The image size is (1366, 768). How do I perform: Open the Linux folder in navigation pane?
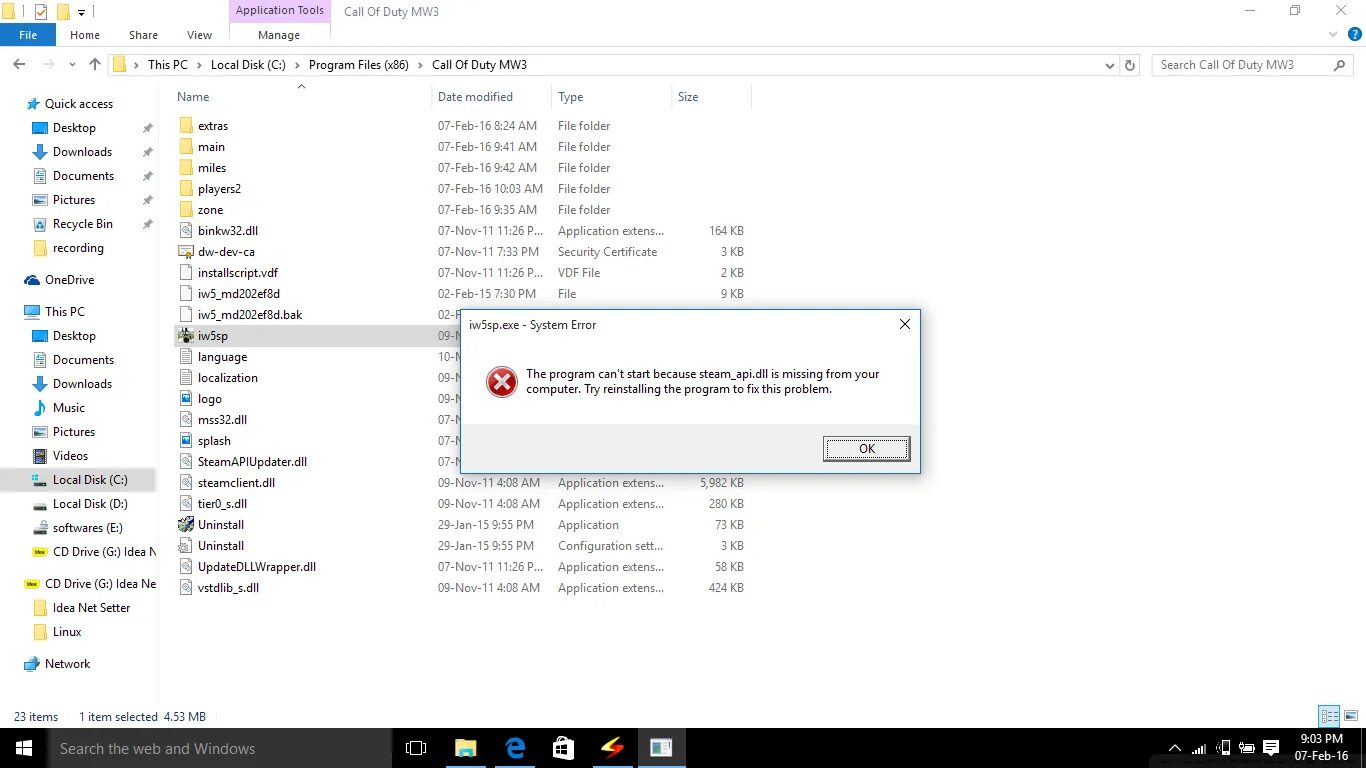click(67, 632)
